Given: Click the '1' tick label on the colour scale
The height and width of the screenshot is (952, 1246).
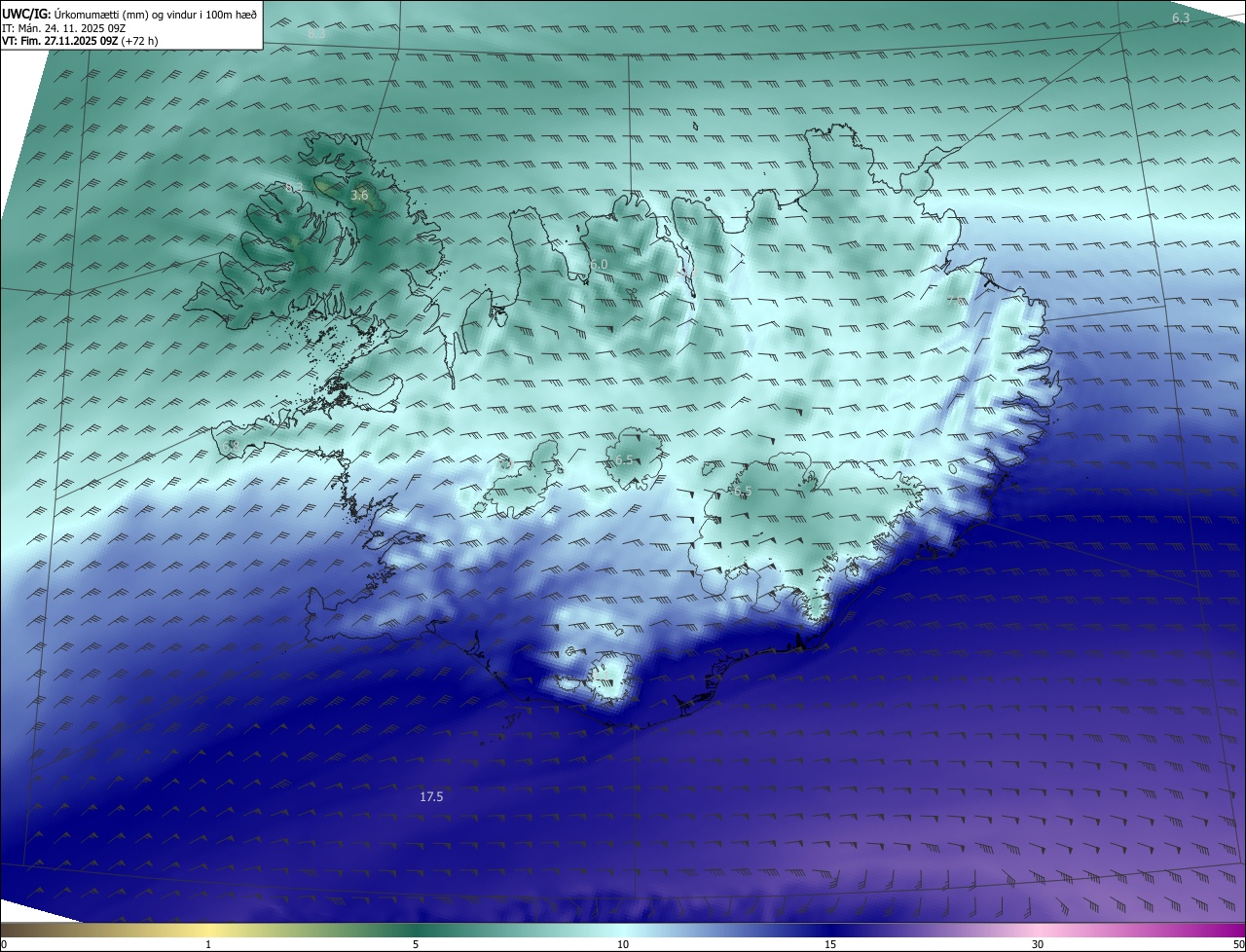Looking at the screenshot, I should (208, 944).
